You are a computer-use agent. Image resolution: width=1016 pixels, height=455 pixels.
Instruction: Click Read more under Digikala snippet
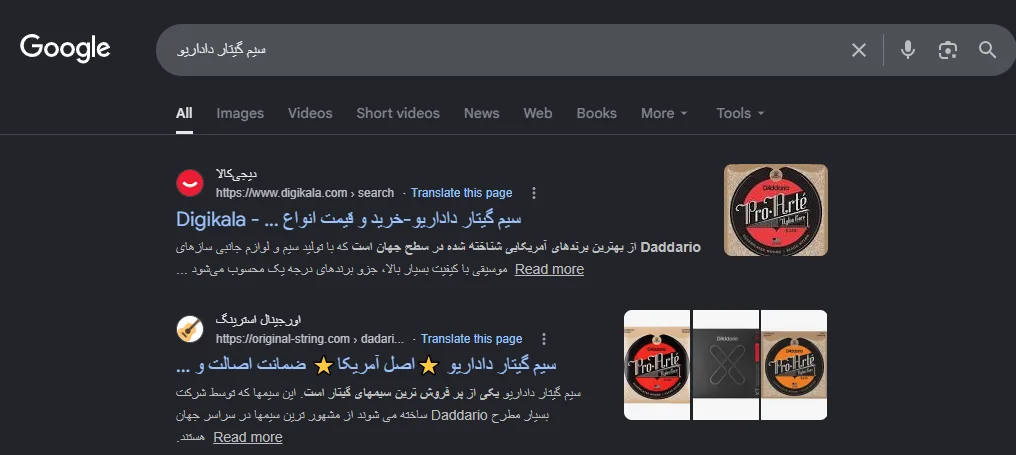pos(549,269)
